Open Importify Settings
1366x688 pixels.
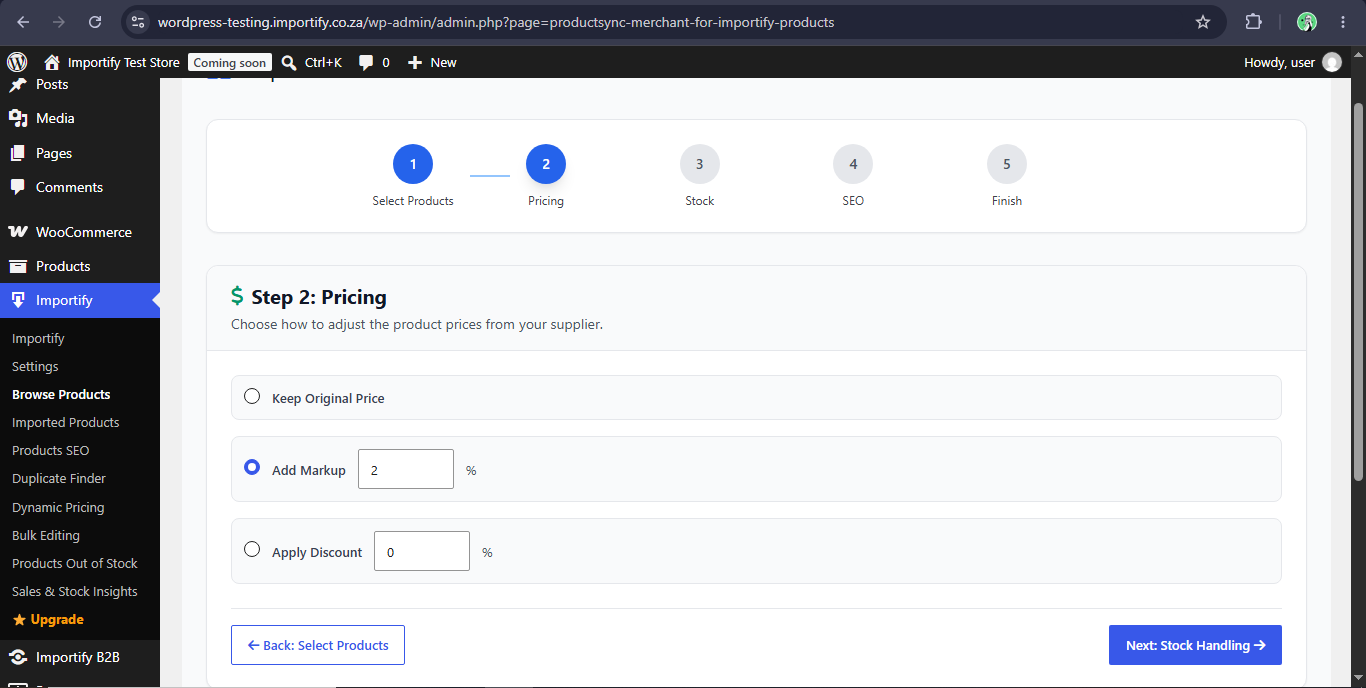pyautogui.click(x=35, y=366)
